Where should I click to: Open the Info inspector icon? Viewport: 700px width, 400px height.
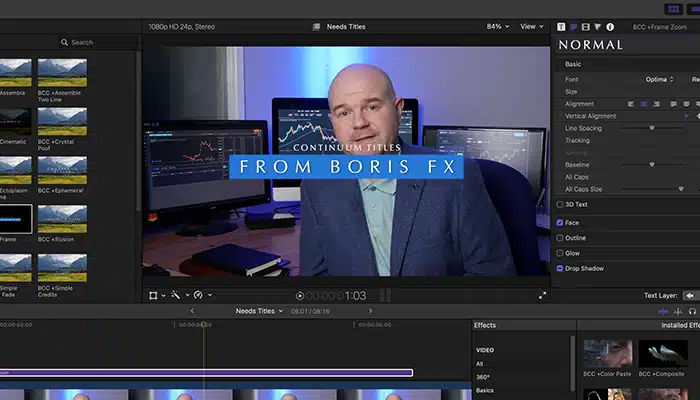click(610, 27)
